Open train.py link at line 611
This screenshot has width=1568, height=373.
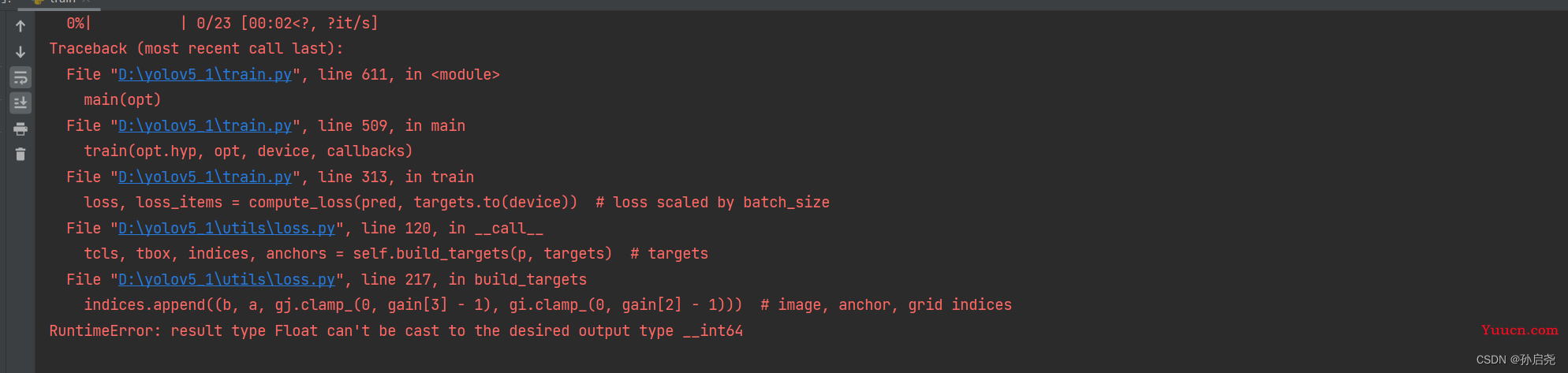(205, 75)
